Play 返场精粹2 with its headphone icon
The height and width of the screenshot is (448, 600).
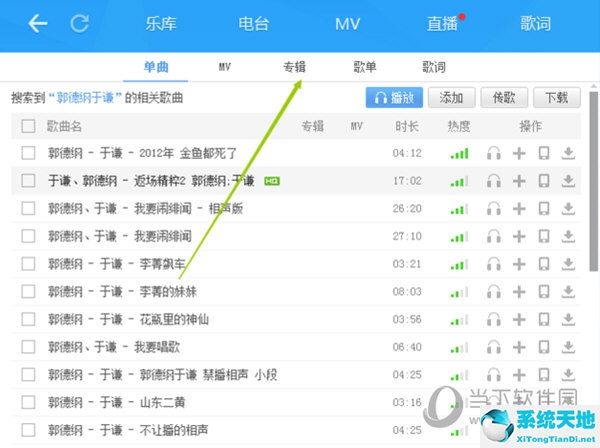[494, 181]
